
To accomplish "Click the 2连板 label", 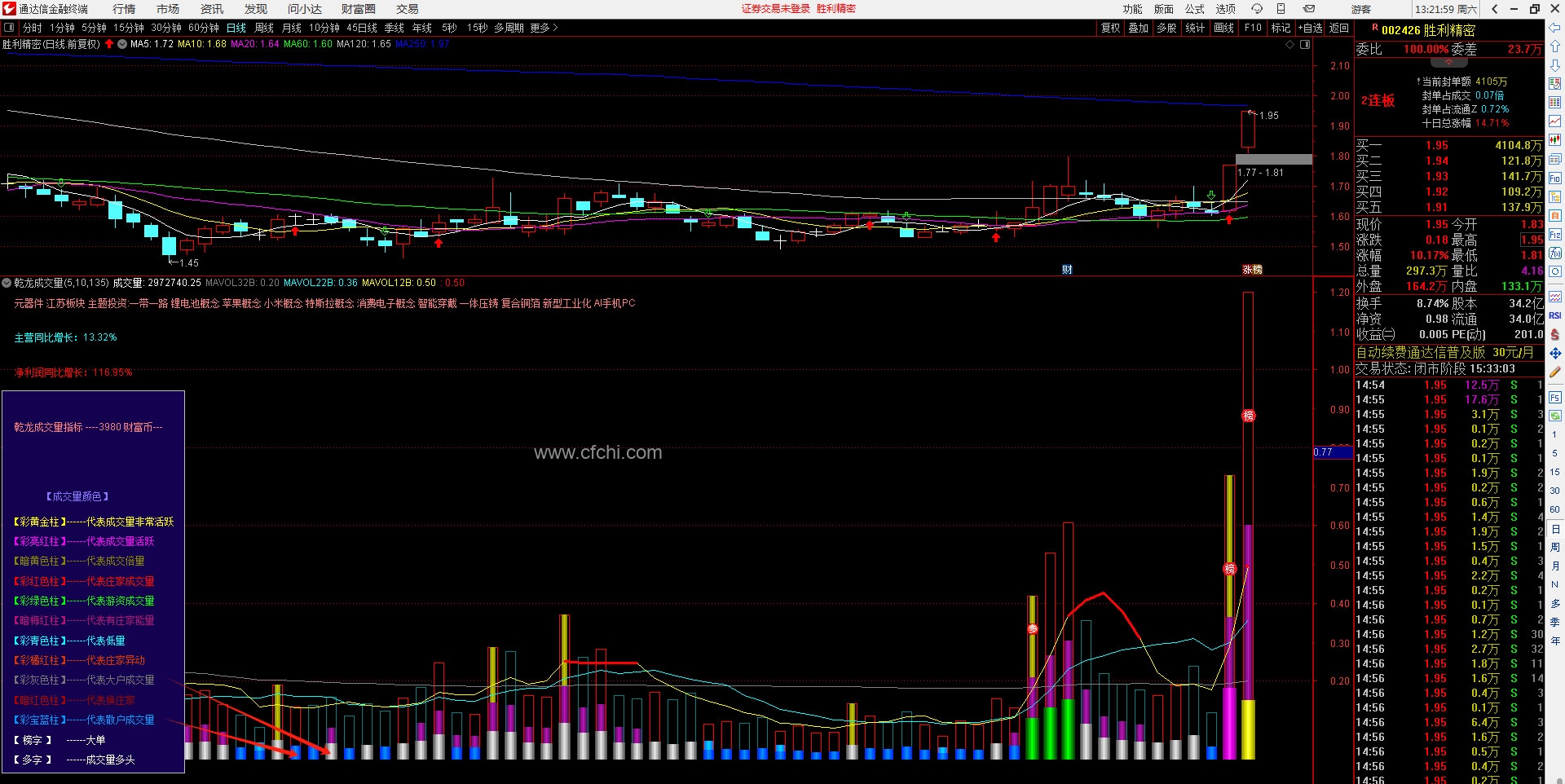I will click(x=1378, y=100).
